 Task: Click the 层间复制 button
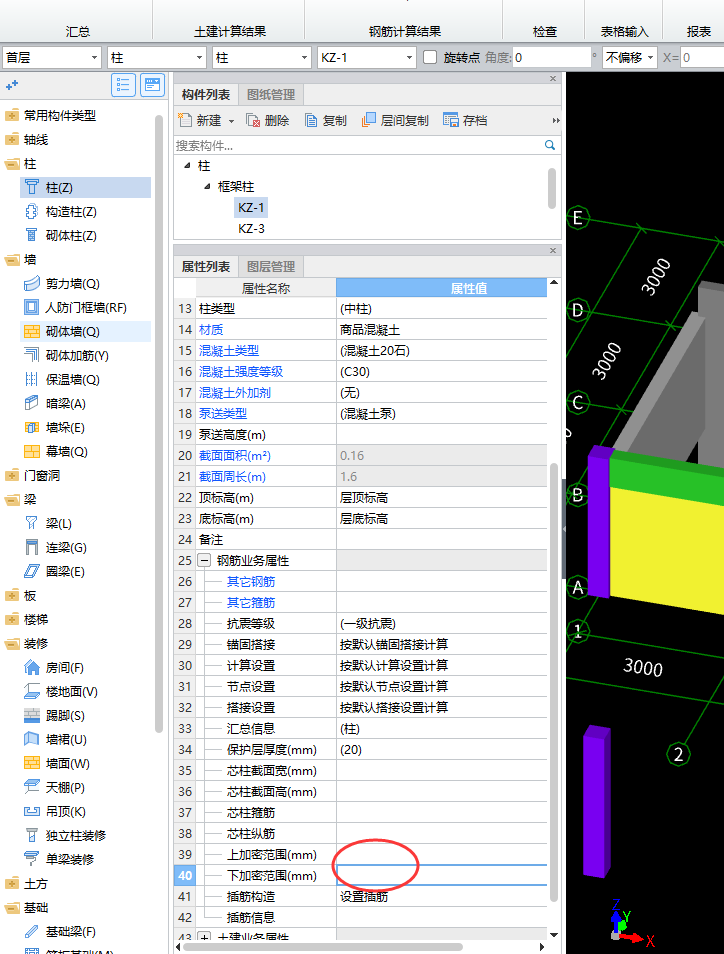pos(395,120)
